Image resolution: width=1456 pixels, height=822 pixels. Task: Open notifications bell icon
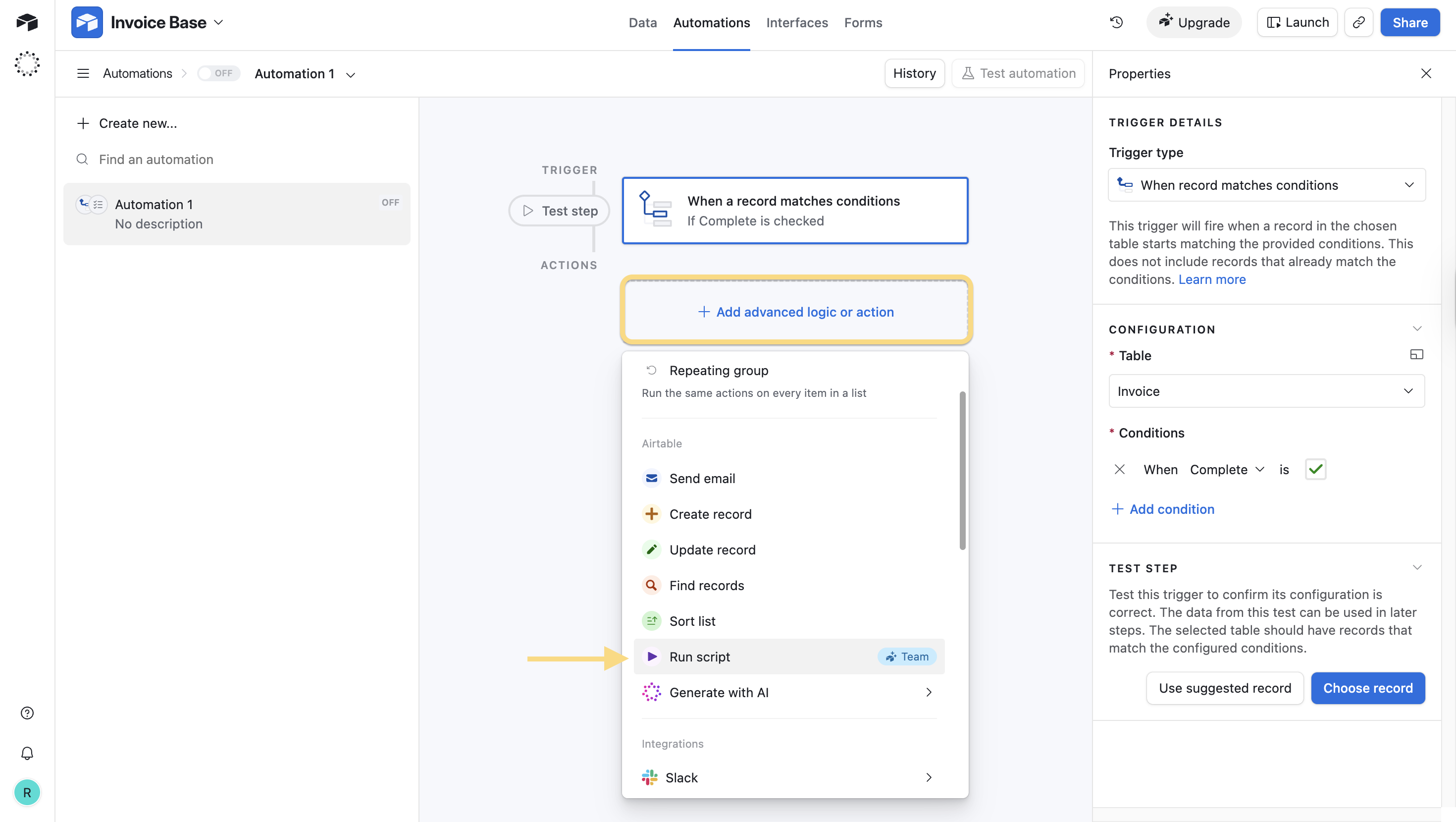pyautogui.click(x=27, y=753)
